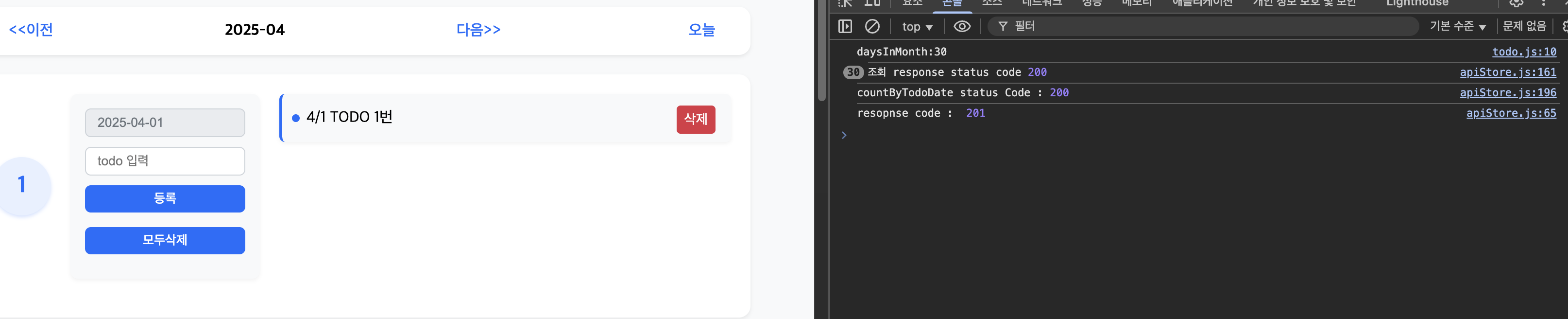The height and width of the screenshot is (319, 1568).
Task: Click the 2025-04-01 date field
Action: click(x=165, y=123)
